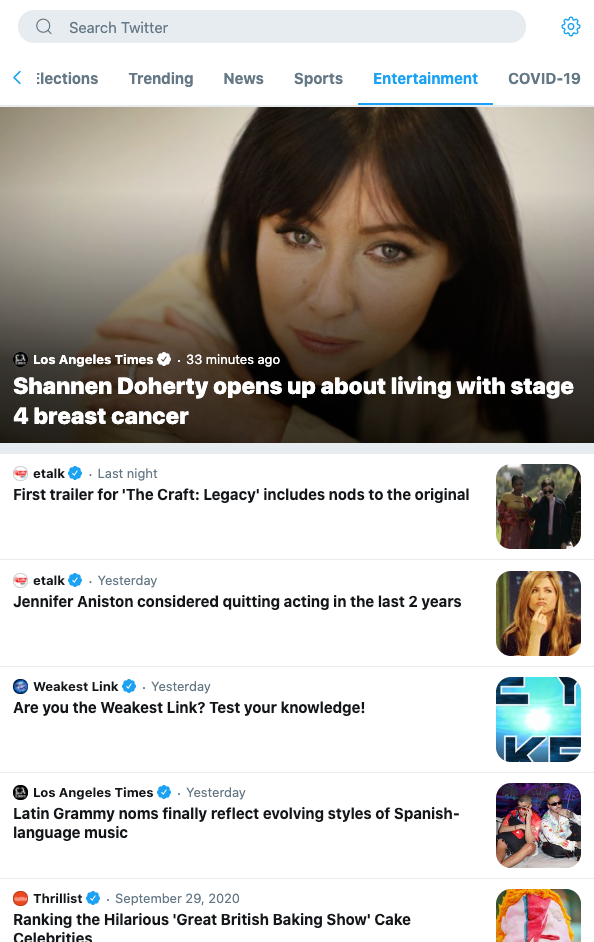Click the etalk avatar on The Craft story
The width and height of the screenshot is (594, 942).
20,473
